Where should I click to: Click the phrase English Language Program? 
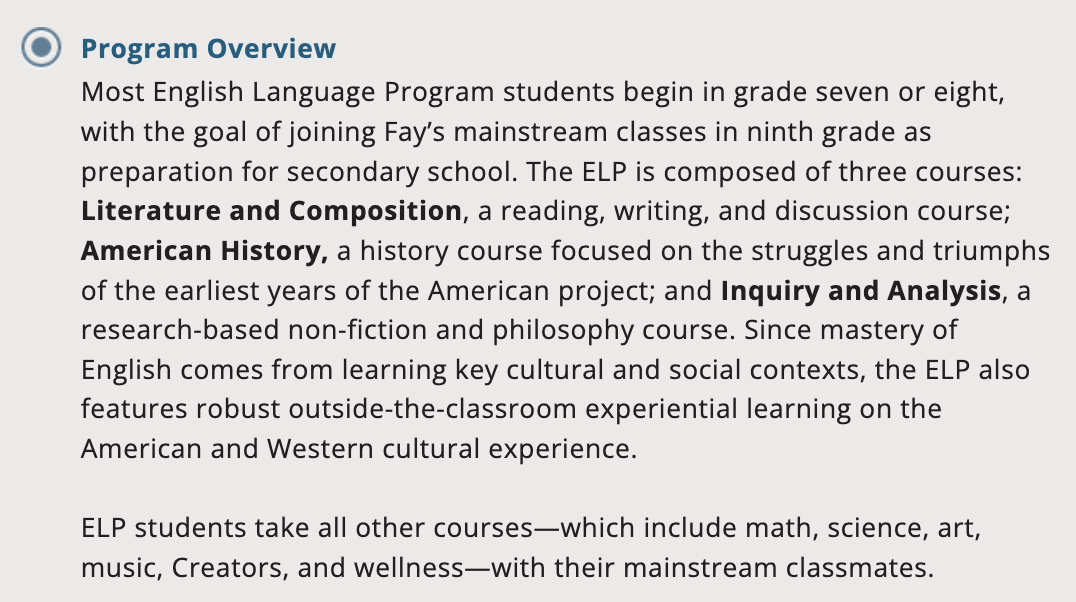point(323,92)
